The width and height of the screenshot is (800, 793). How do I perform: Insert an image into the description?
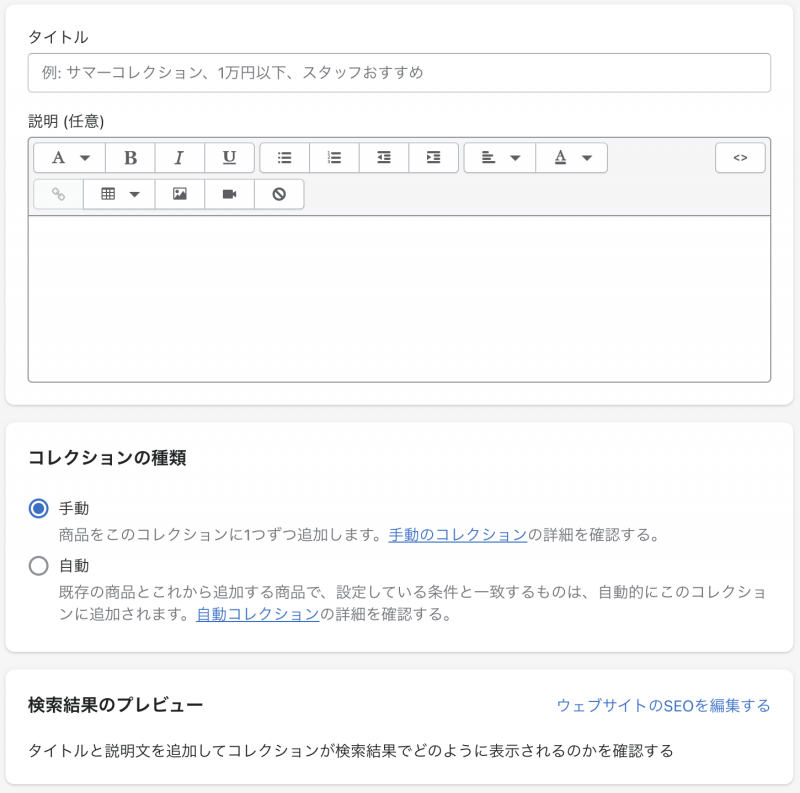(x=180, y=194)
